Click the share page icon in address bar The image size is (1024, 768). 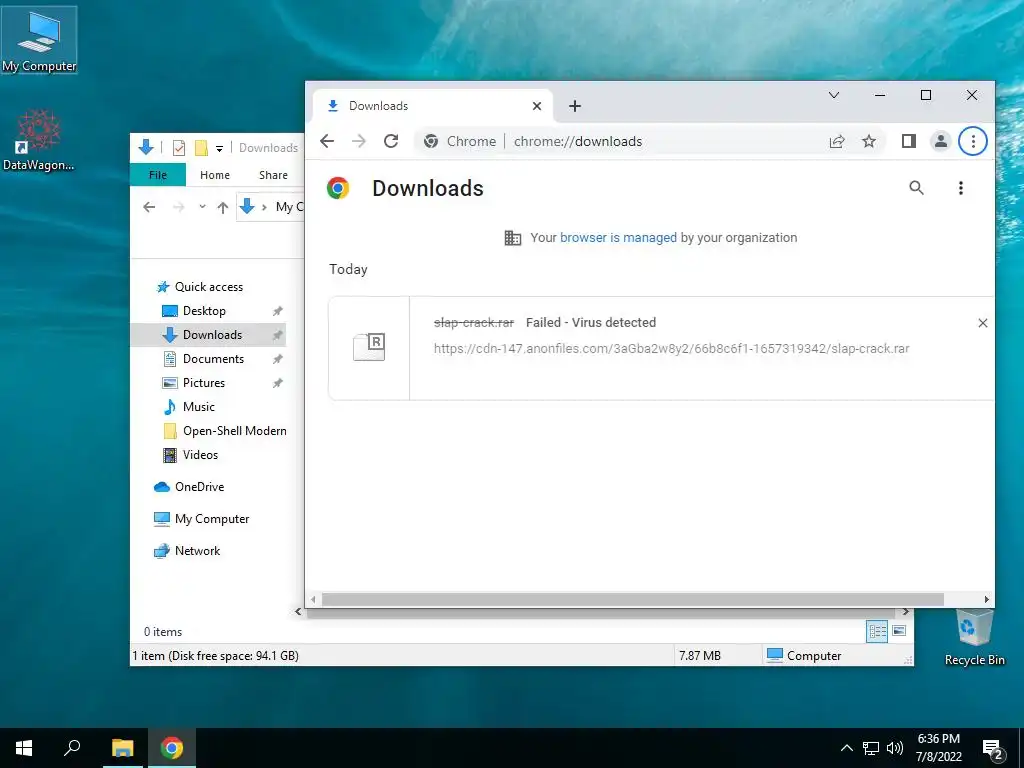(837, 141)
